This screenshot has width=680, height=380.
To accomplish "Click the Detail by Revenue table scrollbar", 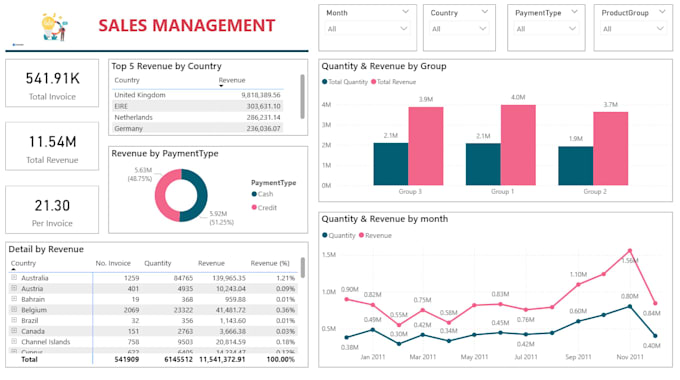I will tap(303, 268).
